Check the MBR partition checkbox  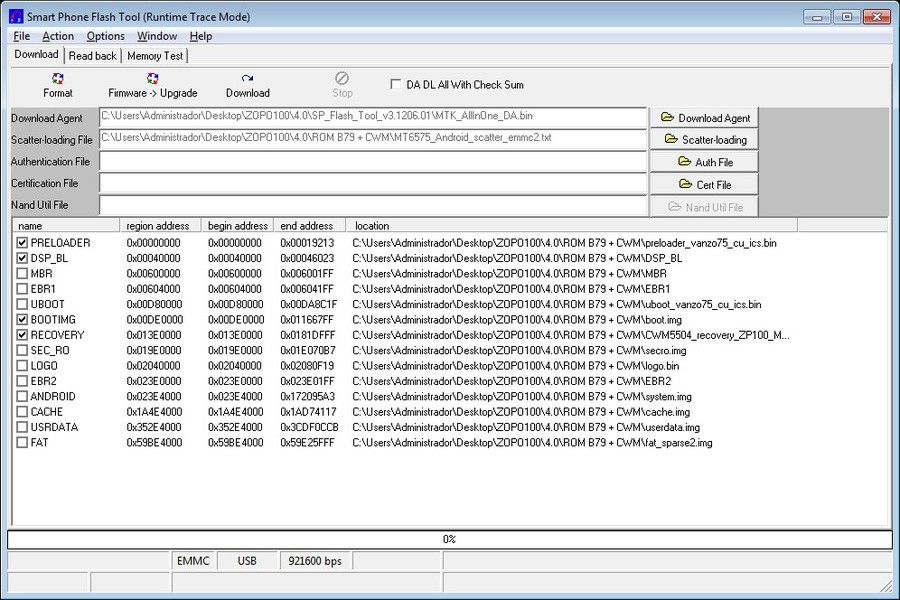pos(22,273)
